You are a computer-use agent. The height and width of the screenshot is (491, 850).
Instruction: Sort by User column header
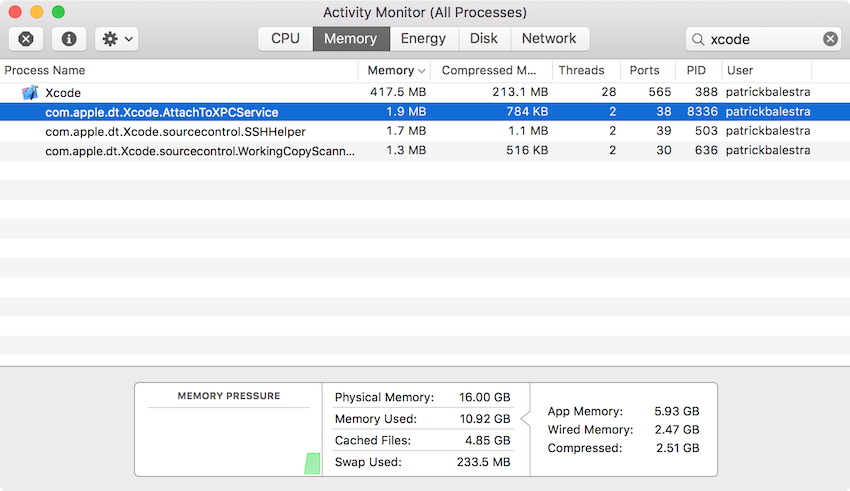coord(767,70)
